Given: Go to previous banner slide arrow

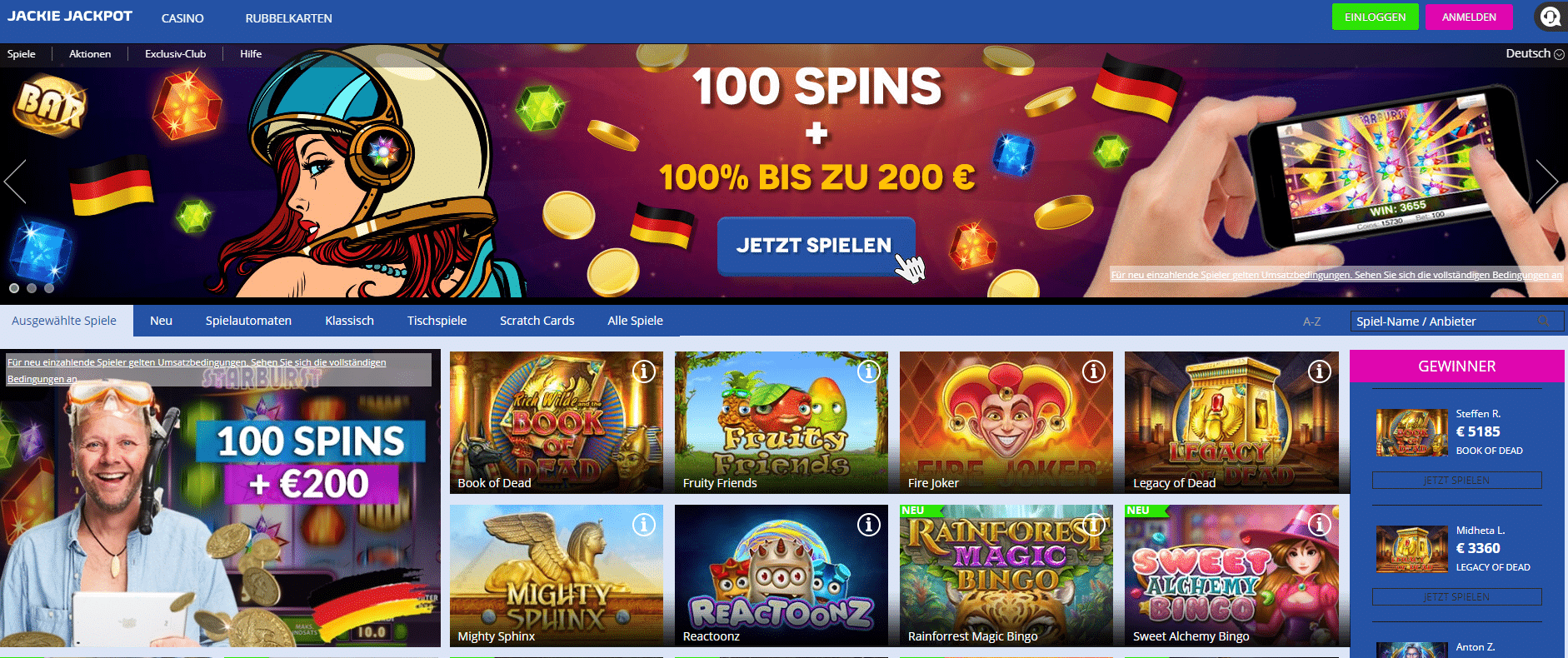Looking at the screenshot, I should pos(15,182).
